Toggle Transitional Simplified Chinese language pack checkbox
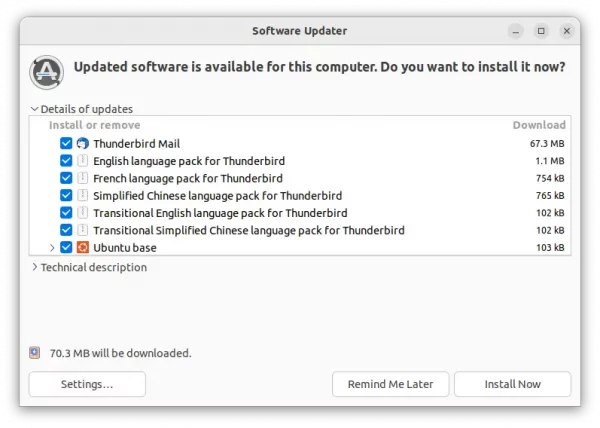Image resolution: width=600 pixels, height=428 pixels. point(66,230)
